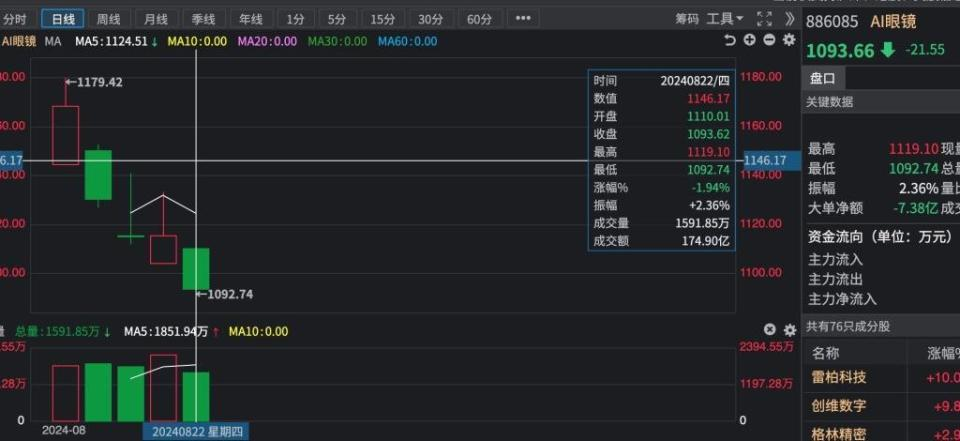The width and height of the screenshot is (960, 441).
Task: Expand toolbar with double chevron icon
Action: (790, 18)
